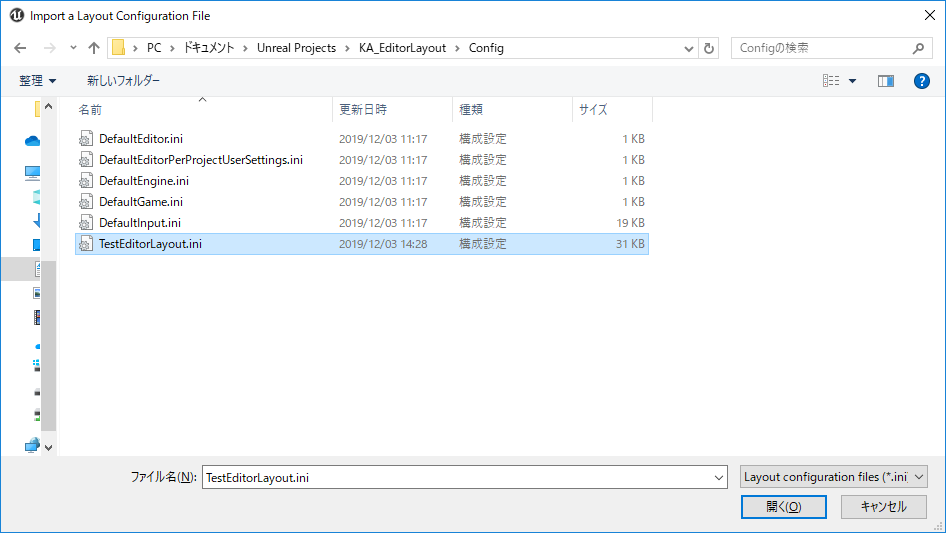The image size is (946, 533).
Task: Navigate to ドキュメント in the breadcrumb
Action: pyautogui.click(x=209, y=48)
